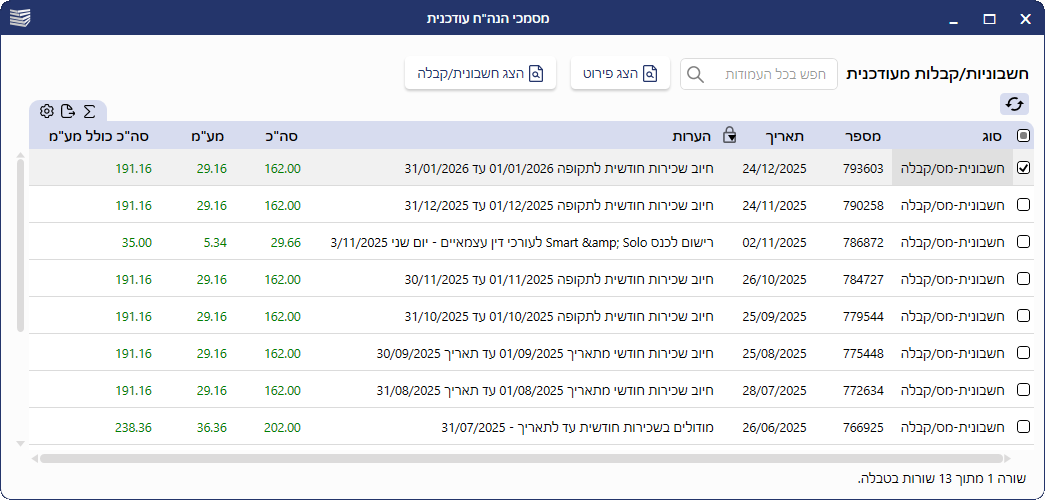Click the lock icon in header
1045x500 pixels.
[x=730, y=136]
